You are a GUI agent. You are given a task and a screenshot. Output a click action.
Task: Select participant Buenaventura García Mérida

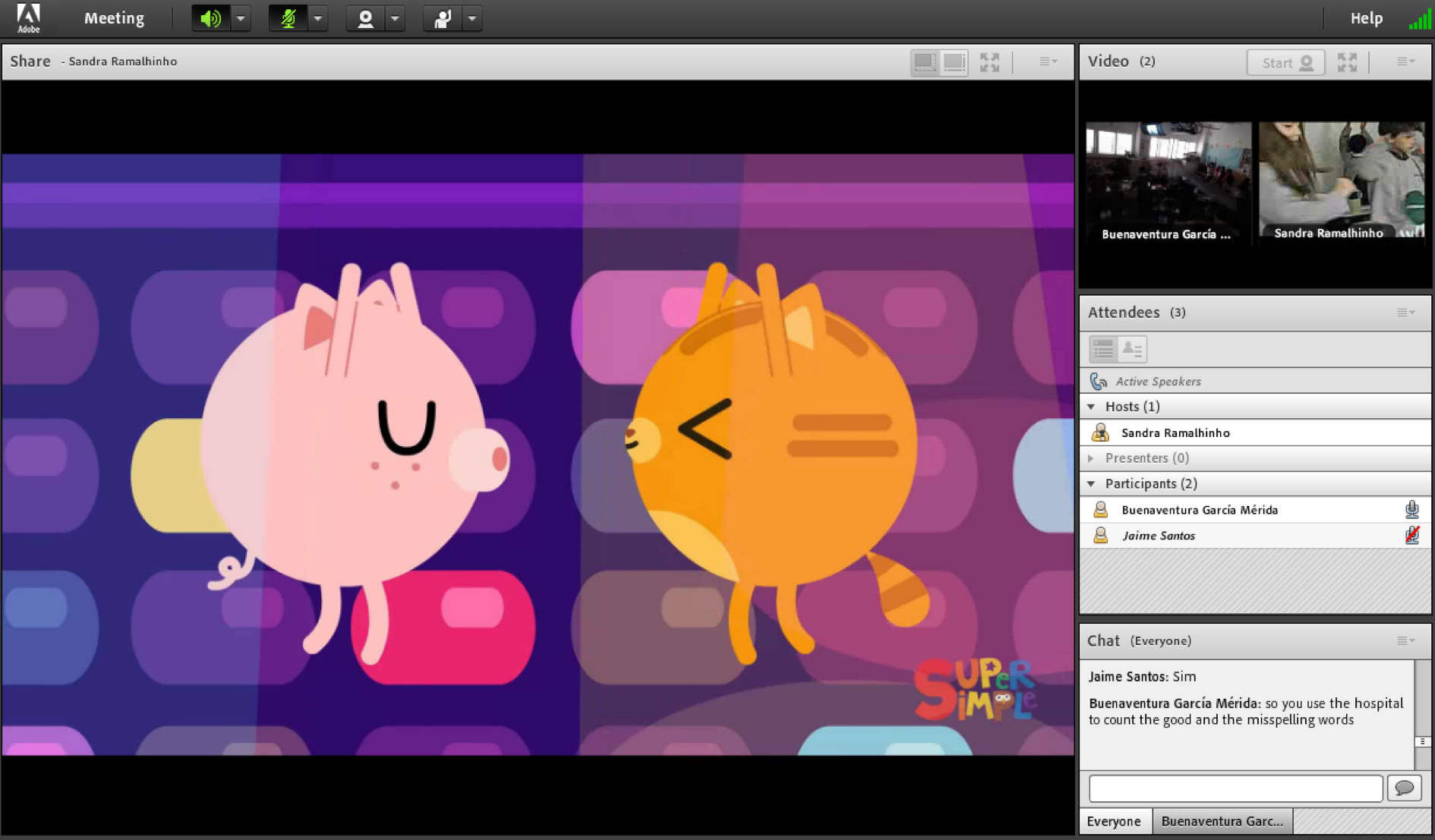coord(1255,510)
